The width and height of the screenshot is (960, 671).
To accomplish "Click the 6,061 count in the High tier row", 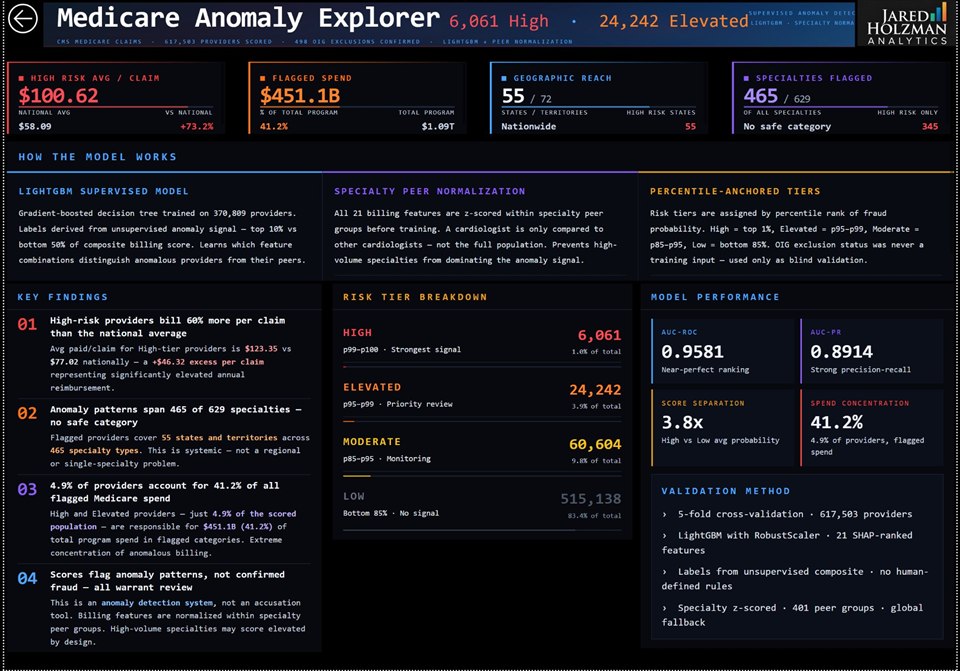I will click(x=599, y=336).
